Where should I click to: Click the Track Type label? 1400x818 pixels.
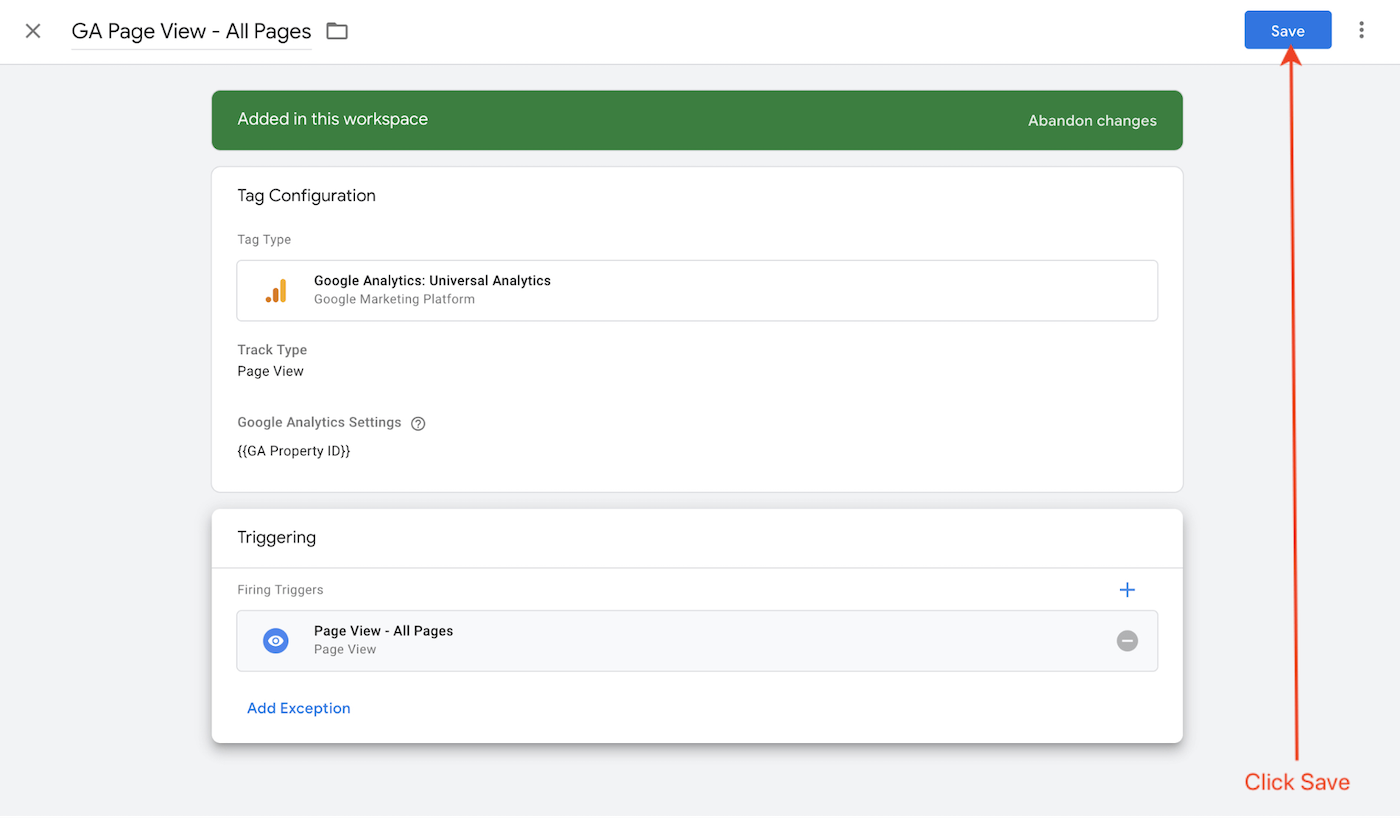tap(272, 350)
